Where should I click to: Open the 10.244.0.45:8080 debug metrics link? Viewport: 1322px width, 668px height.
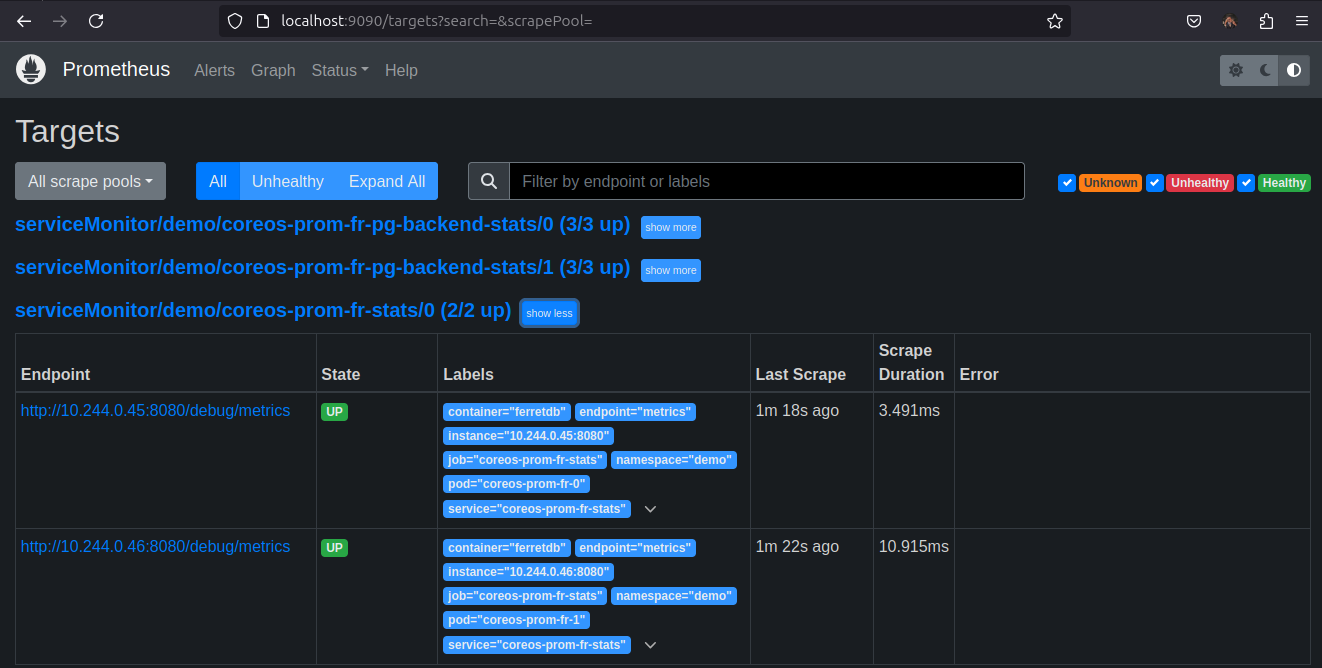pos(155,410)
